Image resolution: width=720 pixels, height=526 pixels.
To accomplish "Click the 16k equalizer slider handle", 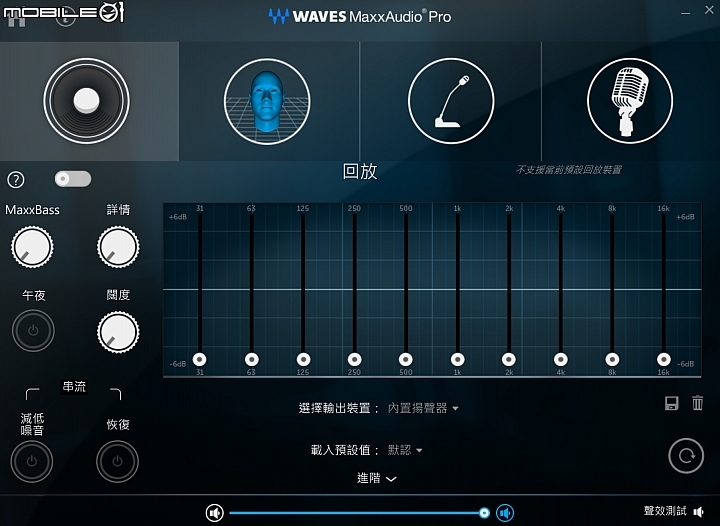I will pyautogui.click(x=664, y=359).
